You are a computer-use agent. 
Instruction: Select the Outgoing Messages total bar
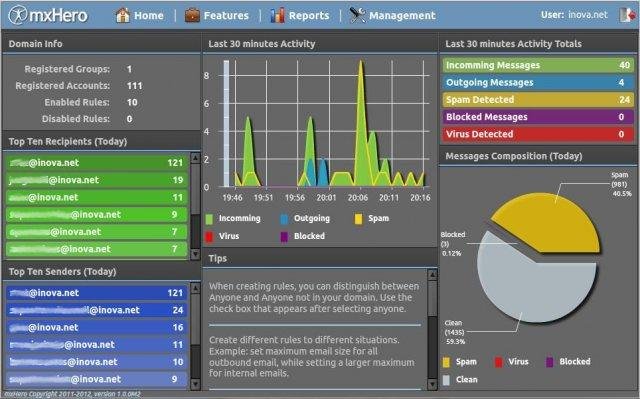click(538, 82)
